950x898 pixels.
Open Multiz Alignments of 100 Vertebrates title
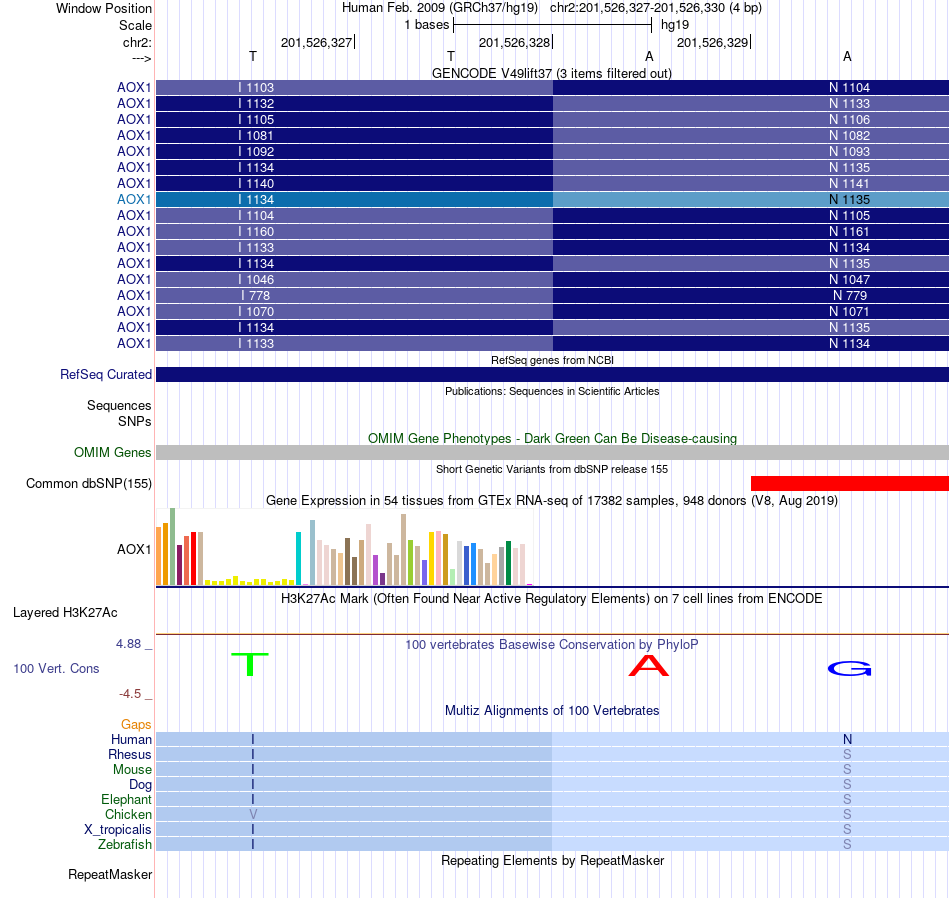[x=552, y=710]
